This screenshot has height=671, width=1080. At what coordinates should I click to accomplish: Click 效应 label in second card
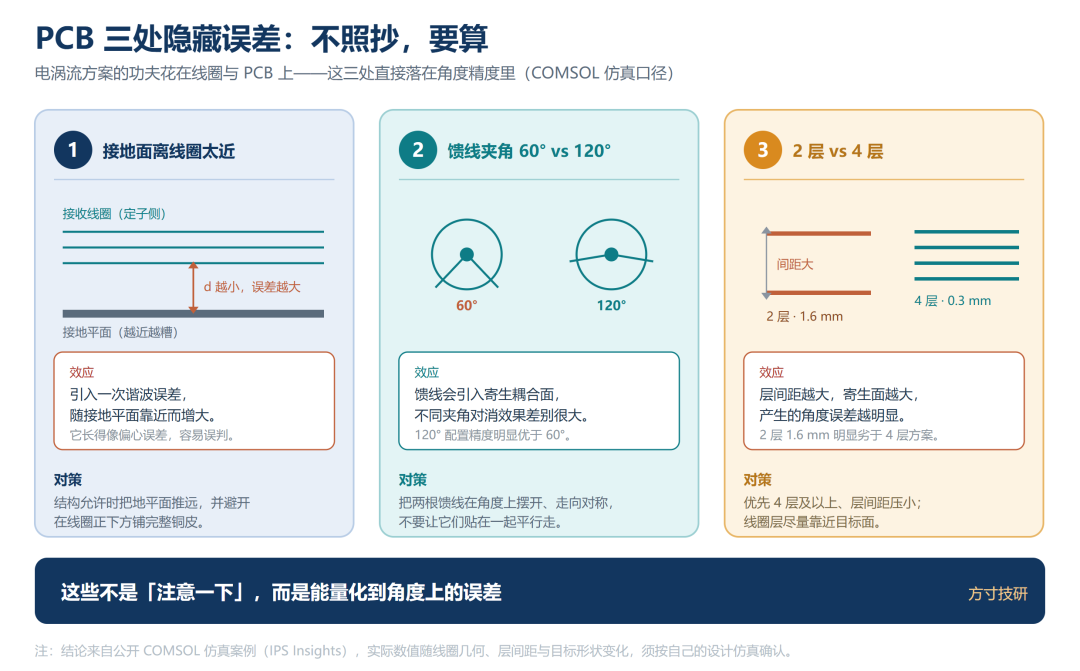[426, 372]
